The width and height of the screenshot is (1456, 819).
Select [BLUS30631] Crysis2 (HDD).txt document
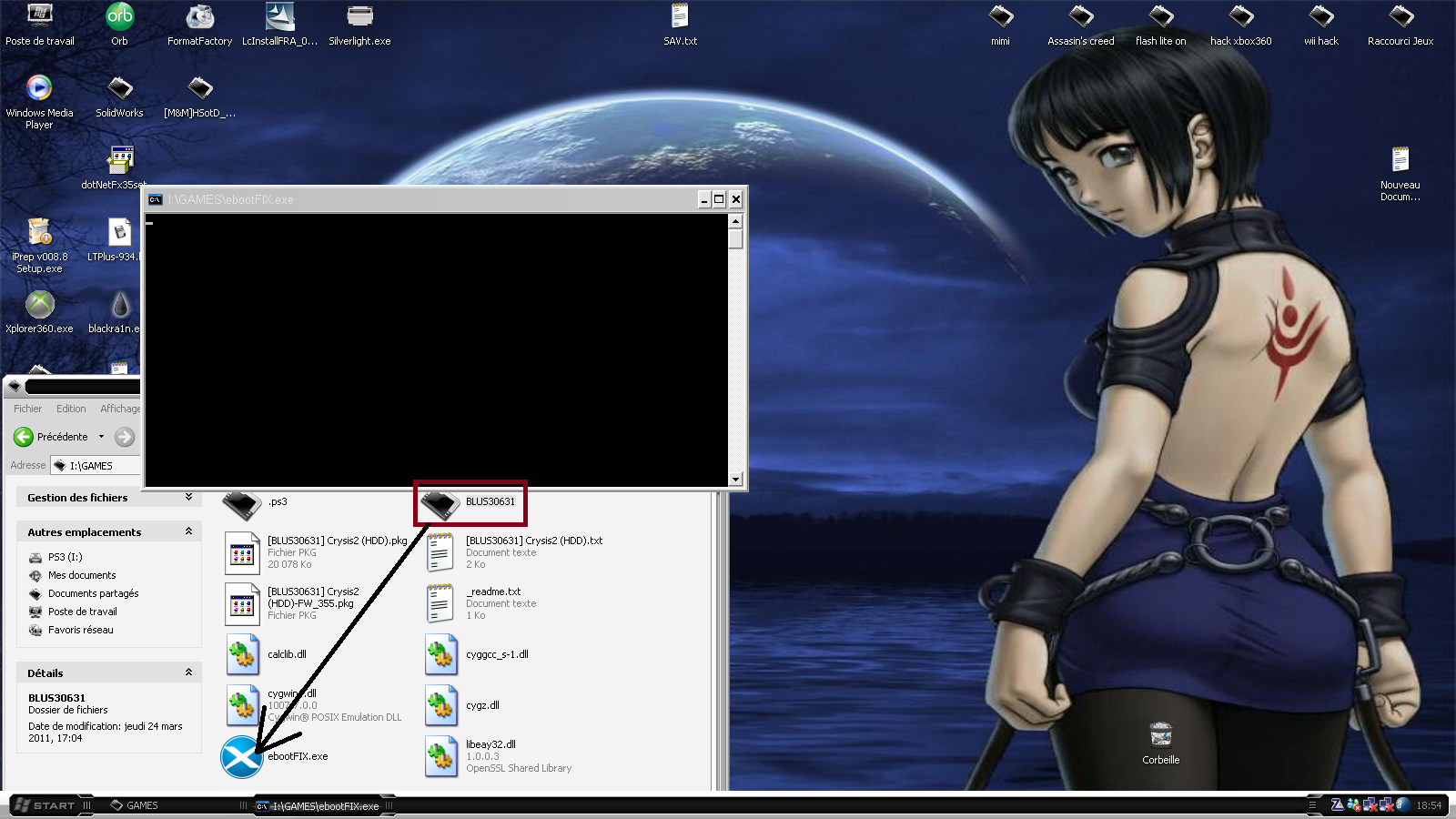514,552
